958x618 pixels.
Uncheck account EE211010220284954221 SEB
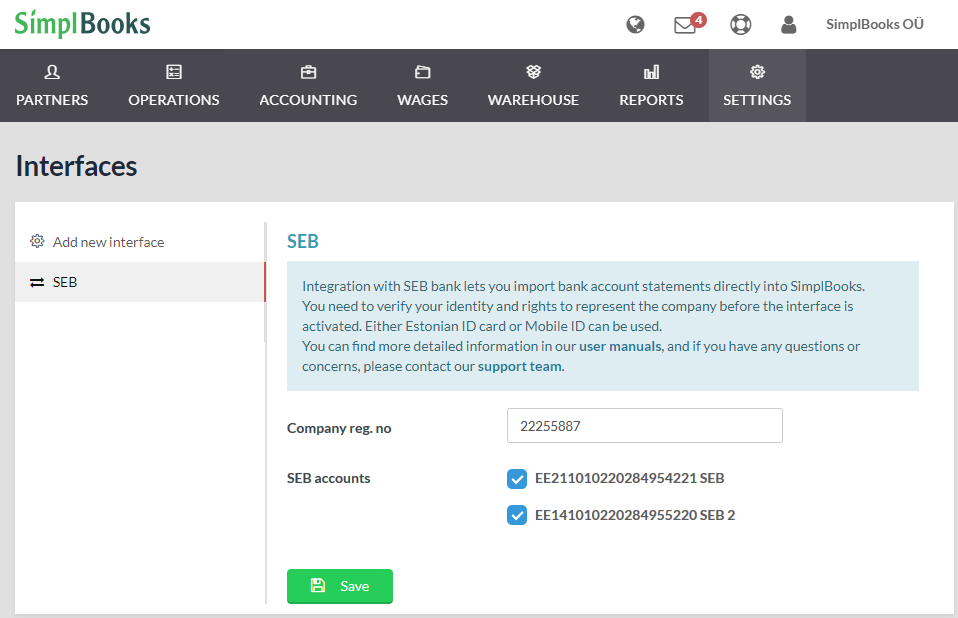[x=517, y=479]
